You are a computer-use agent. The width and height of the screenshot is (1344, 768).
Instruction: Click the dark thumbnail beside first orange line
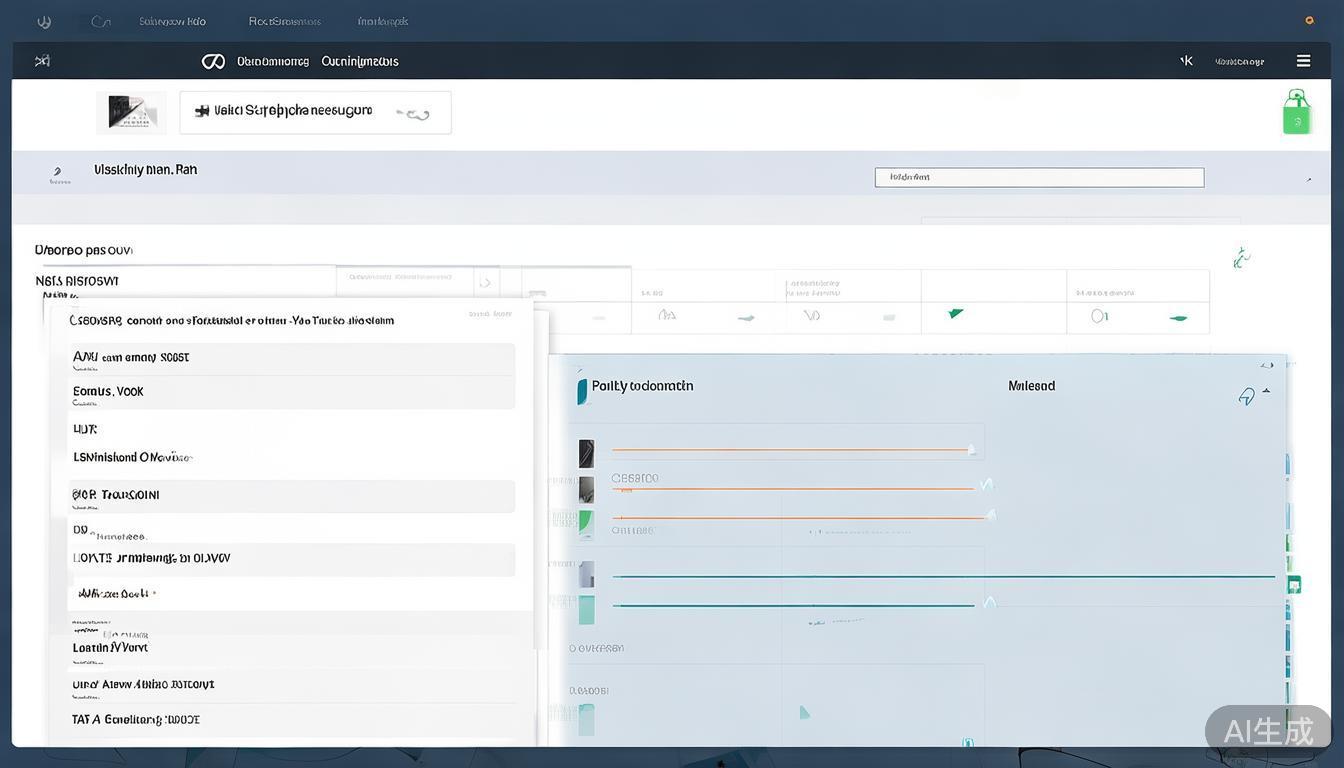click(x=586, y=454)
